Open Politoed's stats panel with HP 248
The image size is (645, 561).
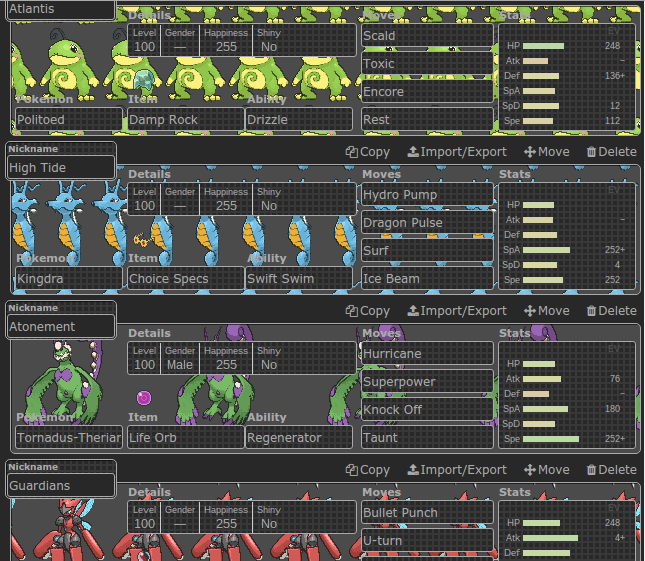point(567,77)
